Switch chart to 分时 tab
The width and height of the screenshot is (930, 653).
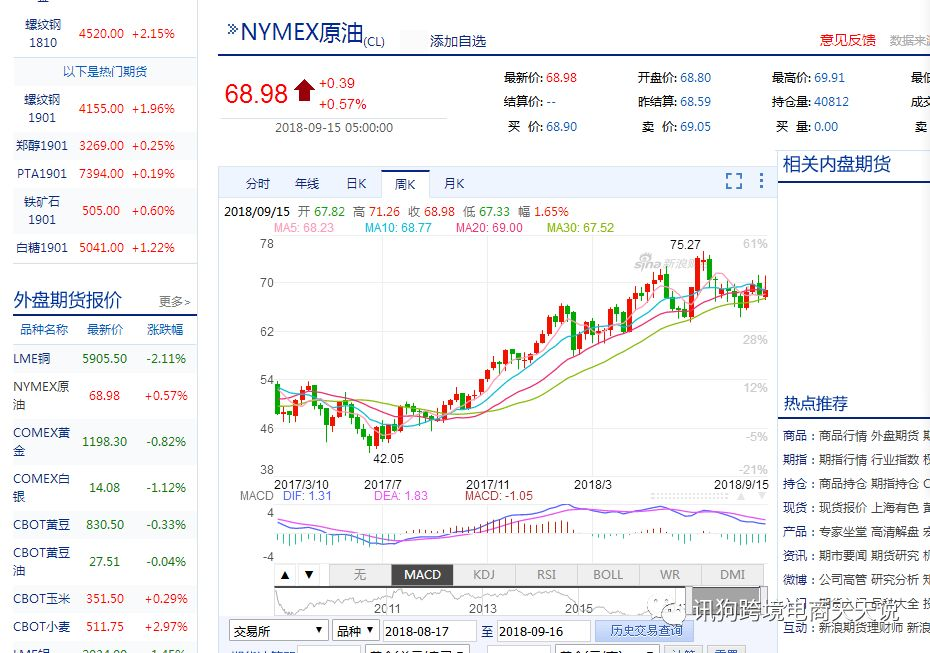(x=257, y=184)
